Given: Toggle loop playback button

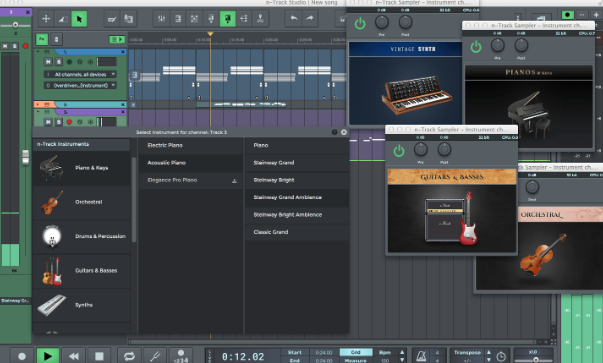Looking at the screenshot, I should (129, 356).
